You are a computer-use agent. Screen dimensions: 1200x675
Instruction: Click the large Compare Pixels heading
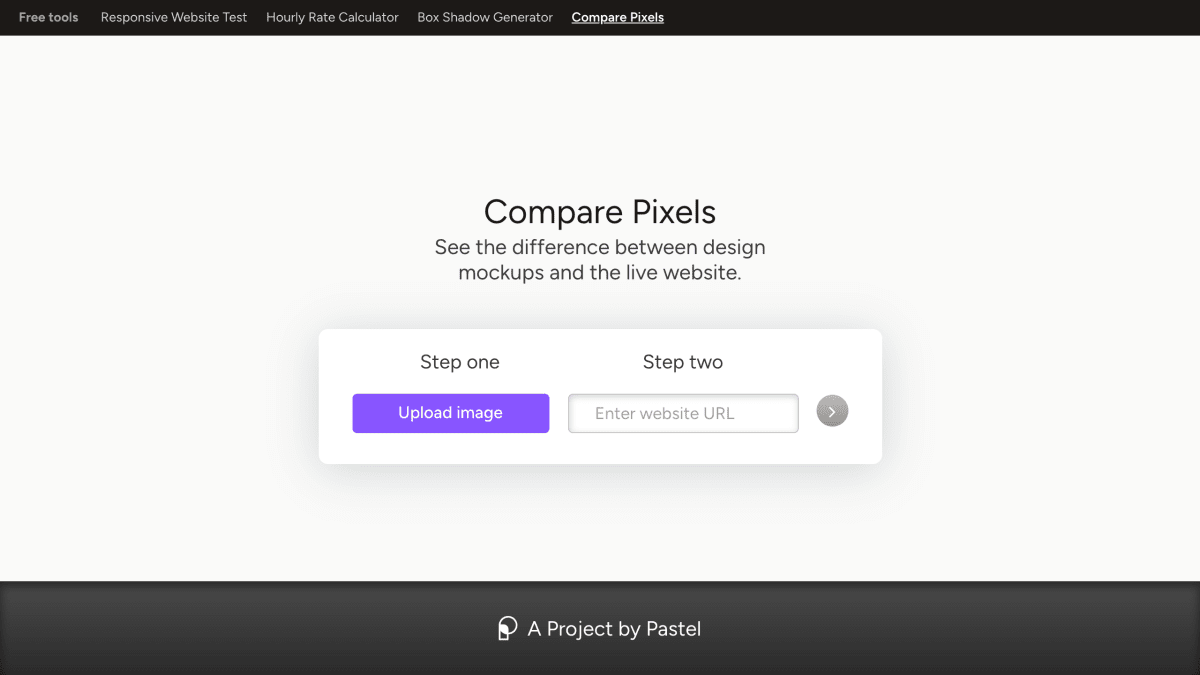[x=600, y=212]
